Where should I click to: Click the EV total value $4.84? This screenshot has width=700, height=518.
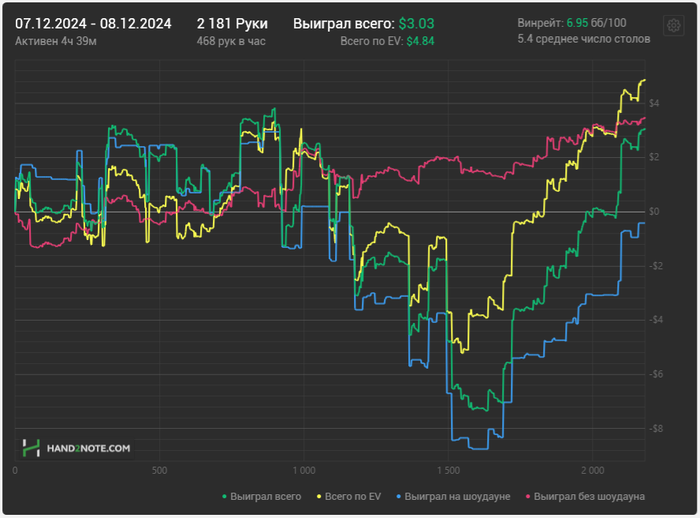pyautogui.click(x=420, y=41)
